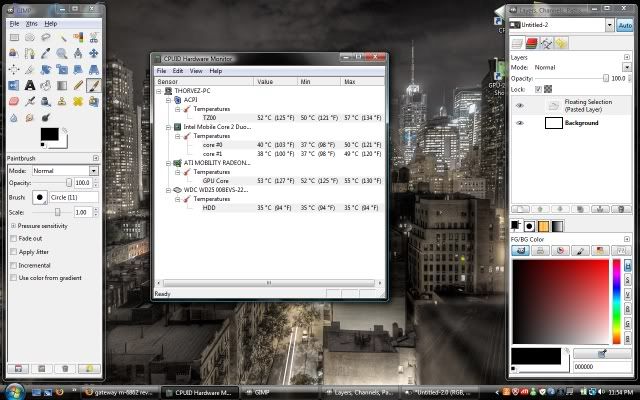Select the Free Select lasso tool
The image size is (640, 400).
pyautogui.click(x=46, y=38)
